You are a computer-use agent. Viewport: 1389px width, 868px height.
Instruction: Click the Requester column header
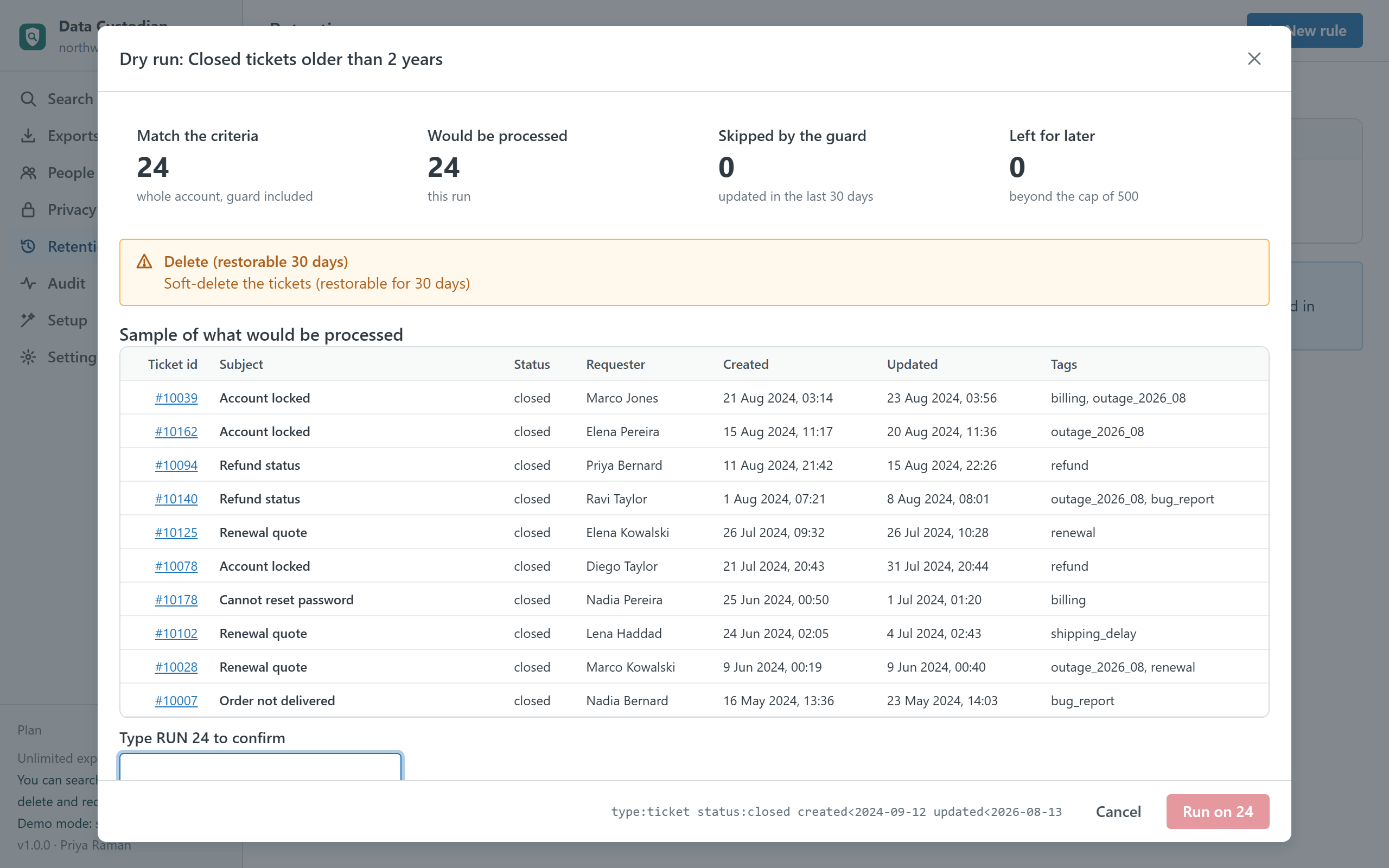615,364
